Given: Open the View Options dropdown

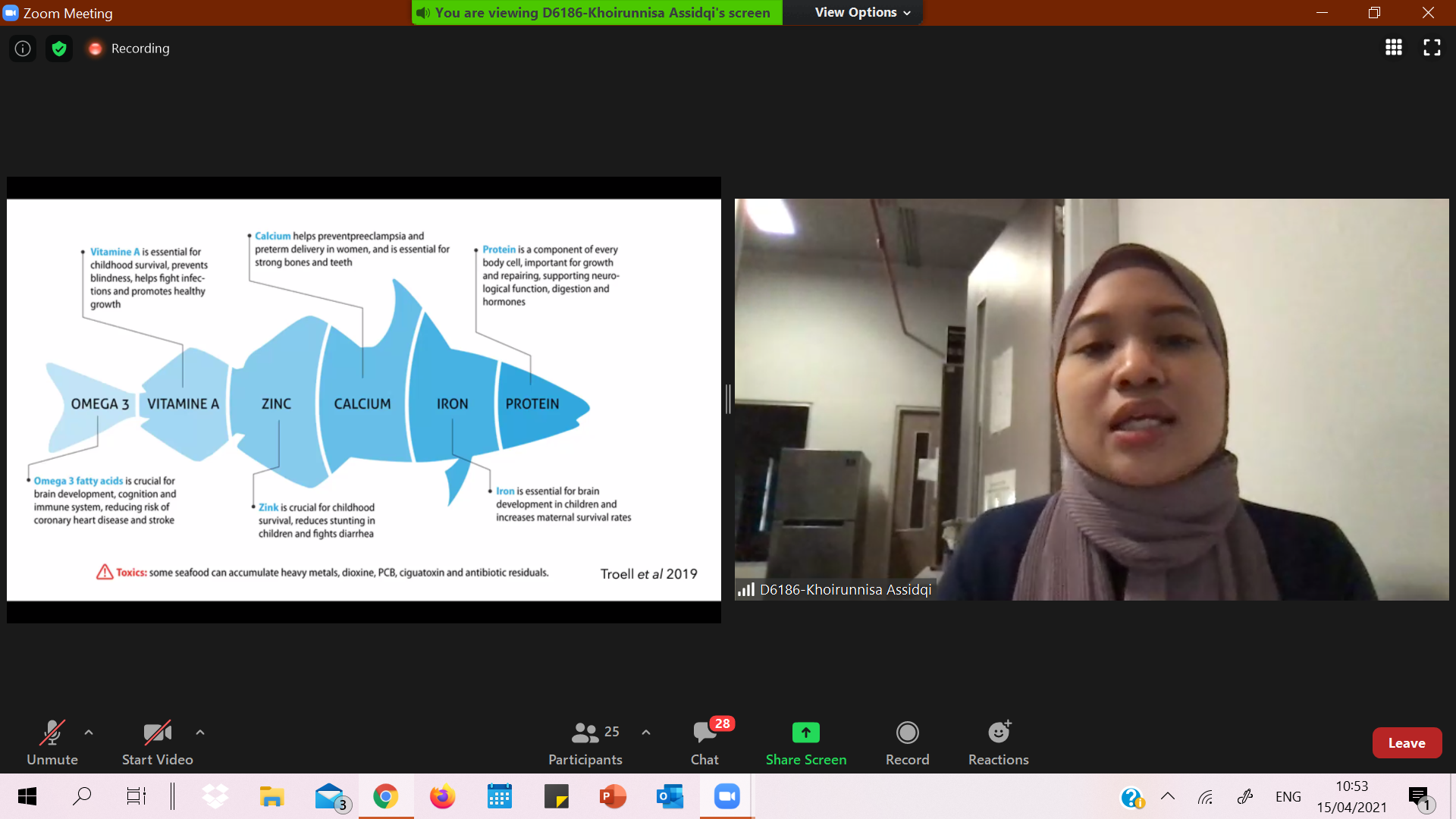Looking at the screenshot, I should click(862, 12).
